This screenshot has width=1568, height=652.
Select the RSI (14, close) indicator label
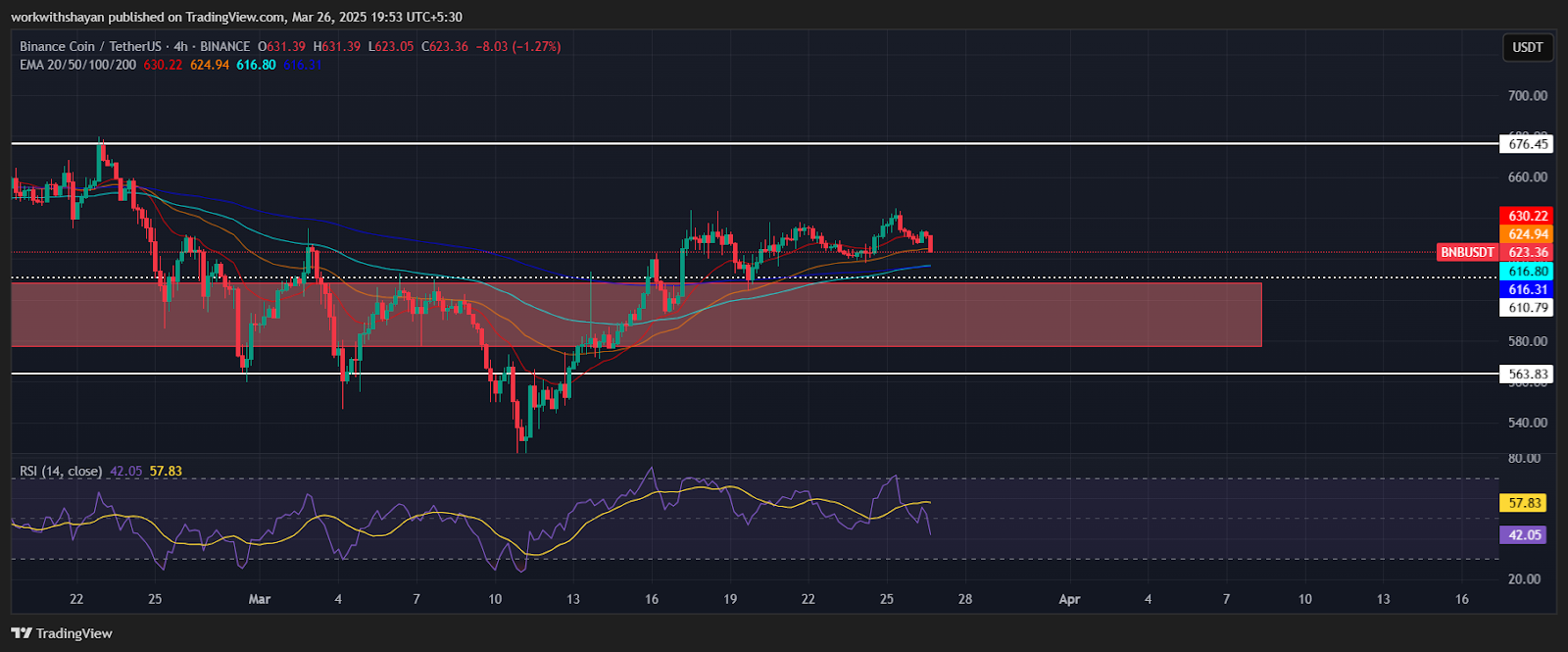point(61,472)
